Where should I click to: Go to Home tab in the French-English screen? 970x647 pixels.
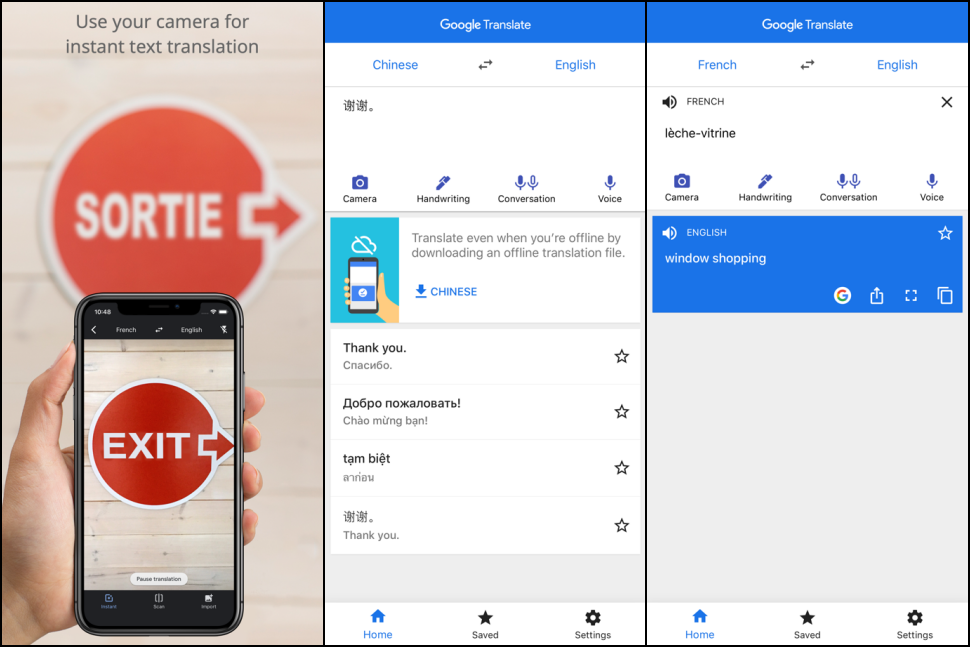[700, 625]
